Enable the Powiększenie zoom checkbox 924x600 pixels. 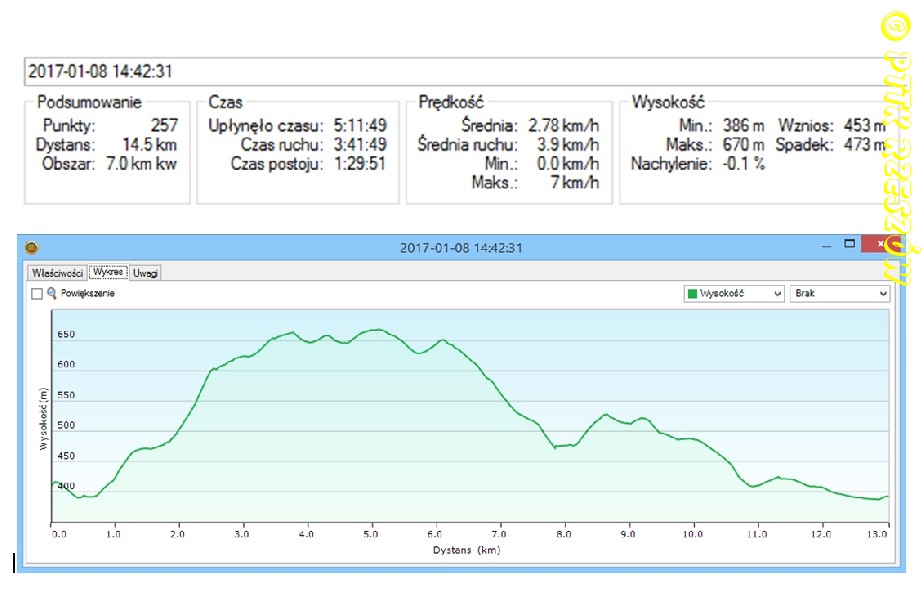pyautogui.click(x=37, y=294)
